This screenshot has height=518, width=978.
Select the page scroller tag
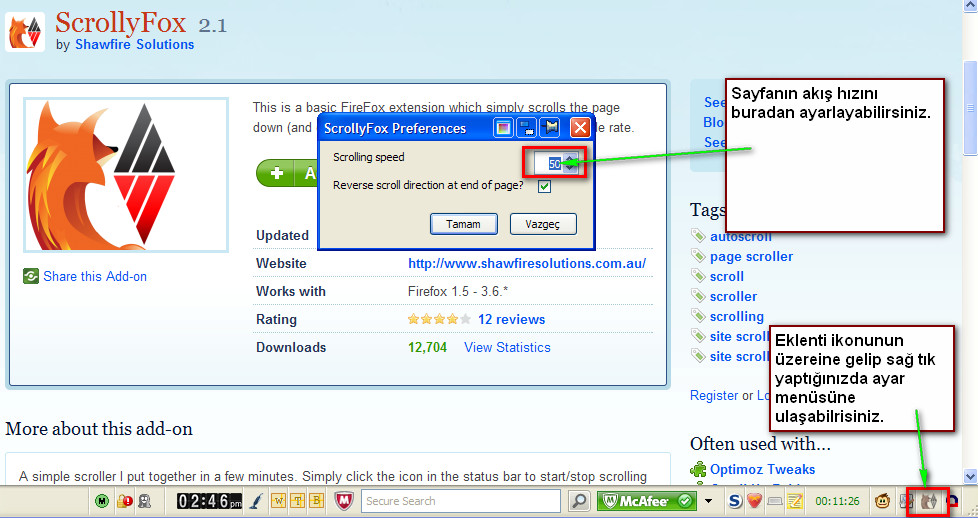pos(752,256)
